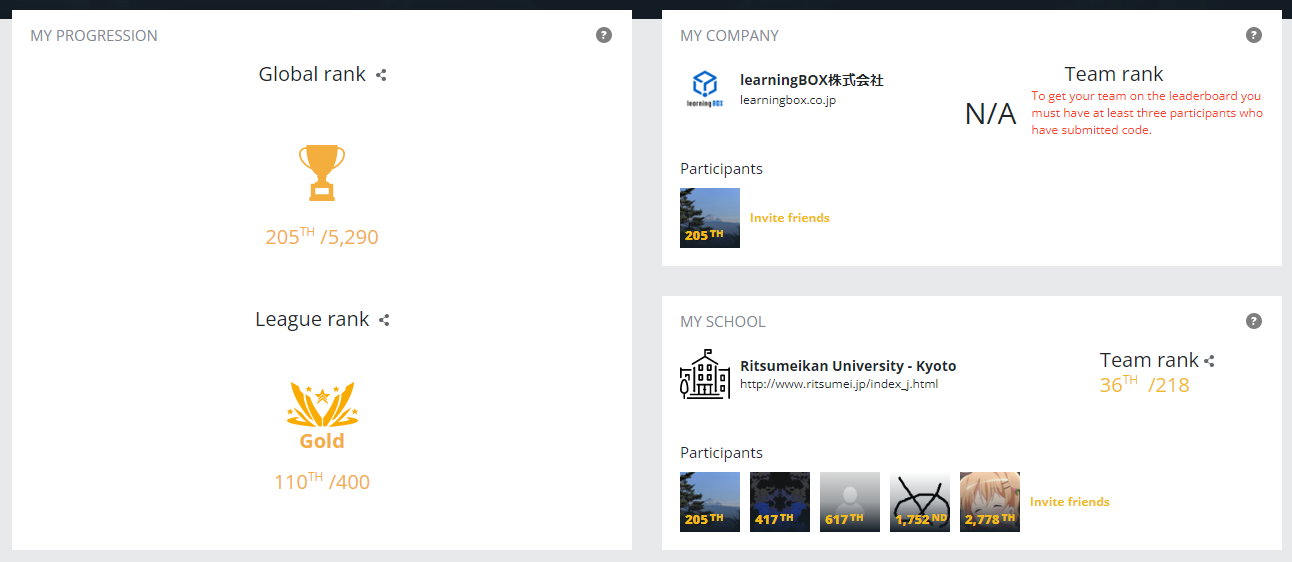Click the My School help icon
Image resolution: width=1292 pixels, height=562 pixels.
[x=1254, y=321]
